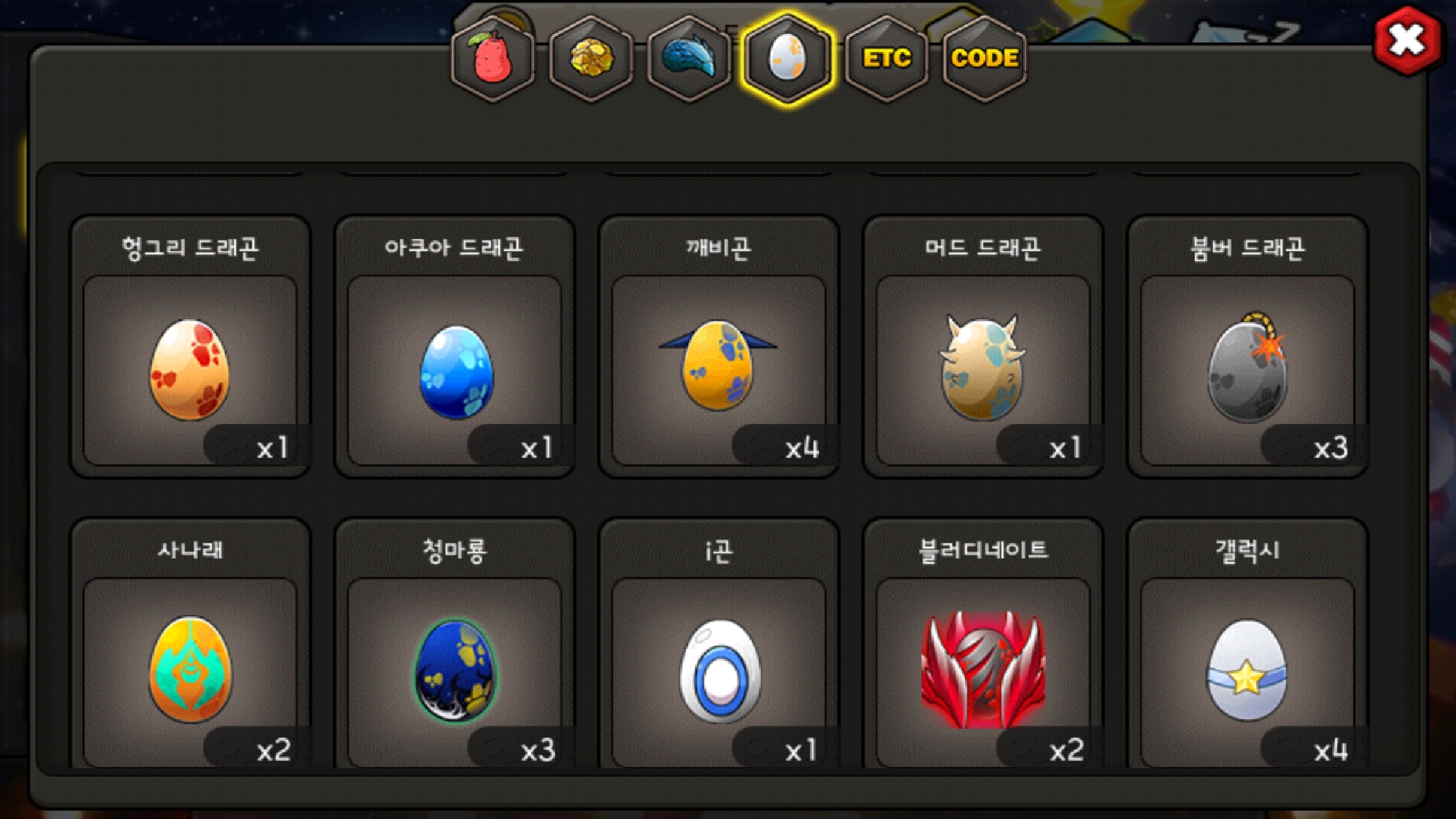Screen dimensions: 1456x819
Task: Choose the dark blue 청마룡 egg
Action: (454, 670)
